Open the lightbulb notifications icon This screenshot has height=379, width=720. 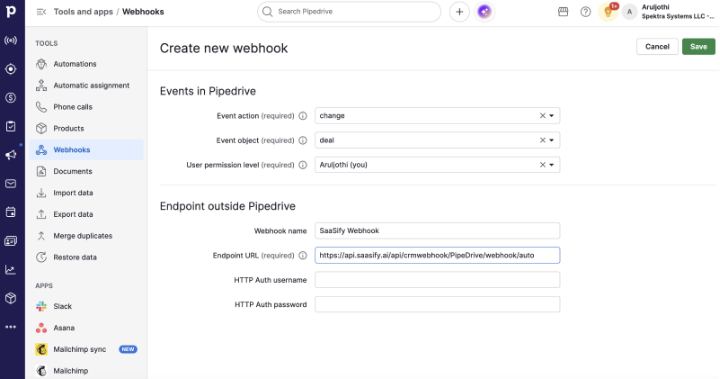click(x=608, y=12)
